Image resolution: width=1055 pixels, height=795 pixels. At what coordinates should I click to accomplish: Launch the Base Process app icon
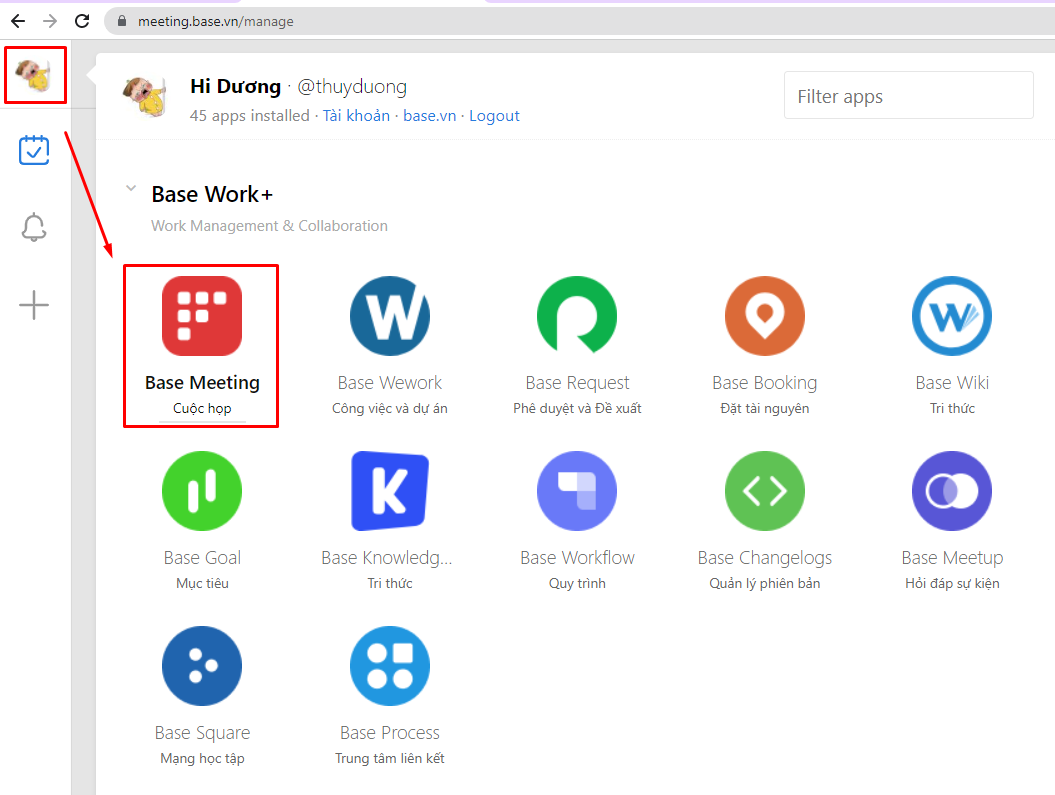[x=390, y=665]
